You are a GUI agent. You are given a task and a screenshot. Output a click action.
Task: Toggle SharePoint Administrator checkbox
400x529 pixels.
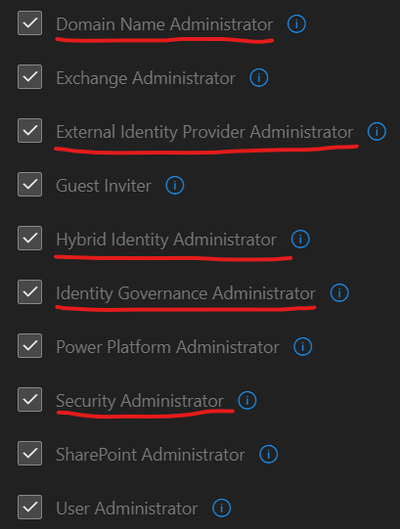coord(30,453)
